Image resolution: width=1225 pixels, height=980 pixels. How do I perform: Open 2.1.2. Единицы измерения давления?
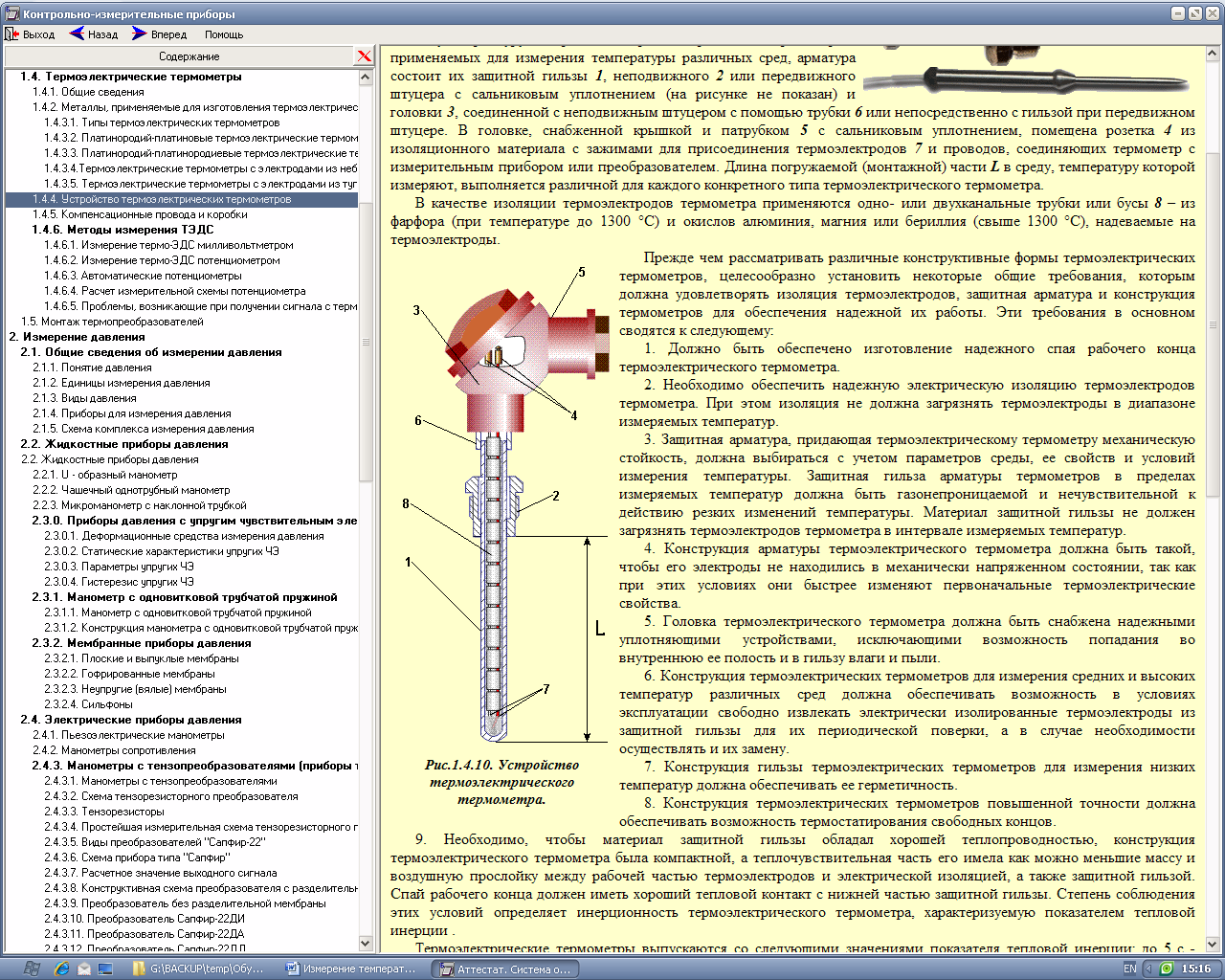click(x=122, y=383)
